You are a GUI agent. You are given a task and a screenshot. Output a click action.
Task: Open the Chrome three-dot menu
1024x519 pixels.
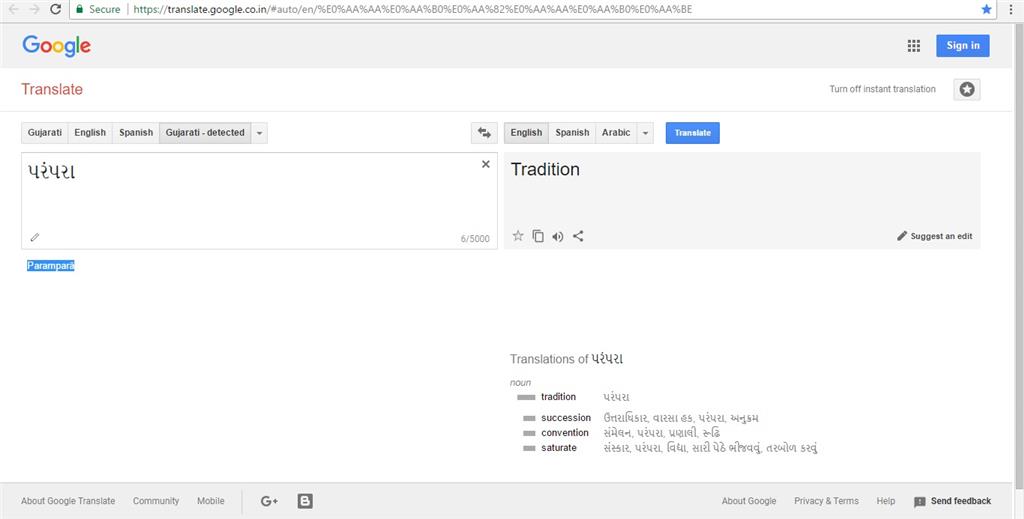click(1011, 9)
